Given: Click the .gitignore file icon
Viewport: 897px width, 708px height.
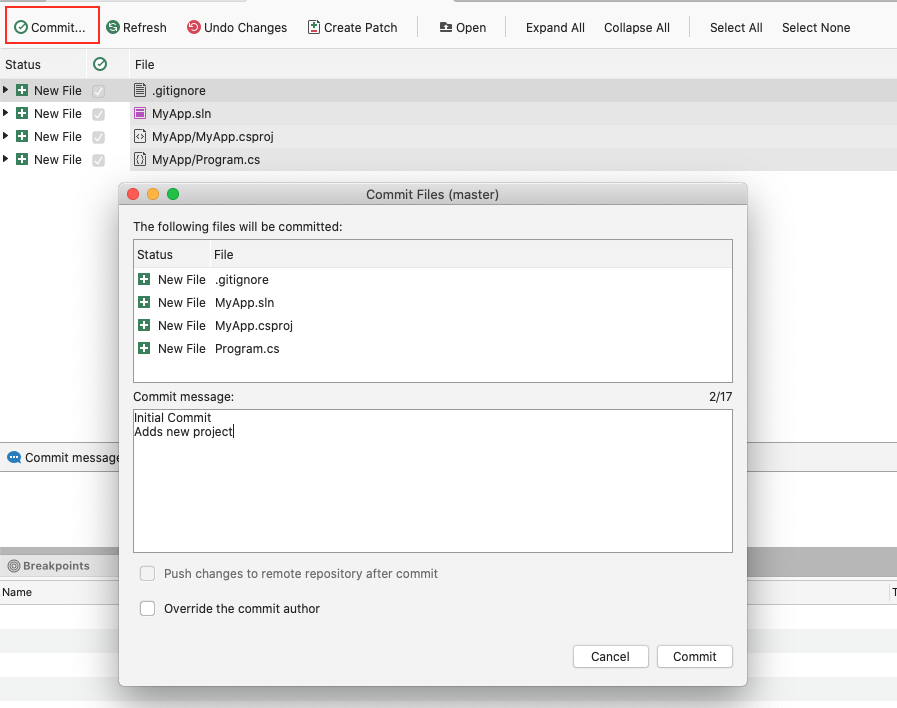Looking at the screenshot, I should click(138, 90).
